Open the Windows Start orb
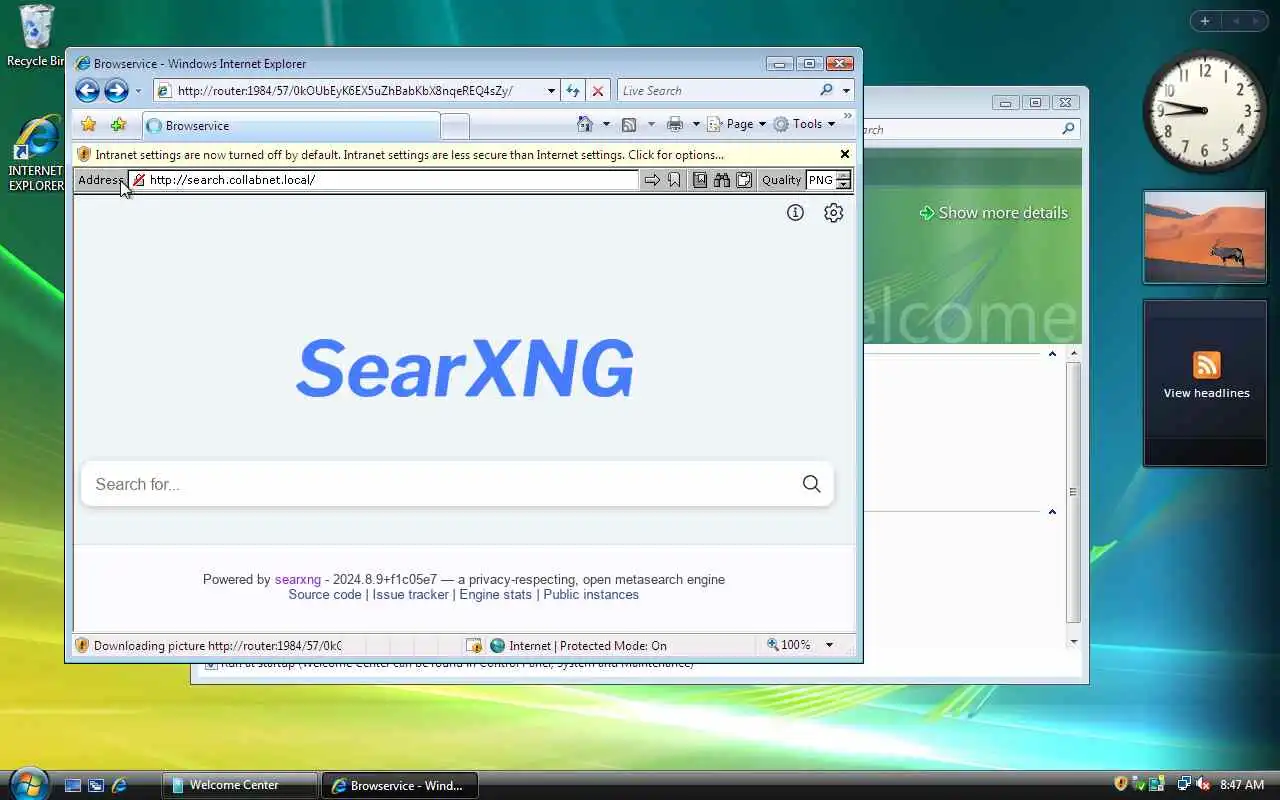This screenshot has height=800, width=1280. [x=27, y=783]
